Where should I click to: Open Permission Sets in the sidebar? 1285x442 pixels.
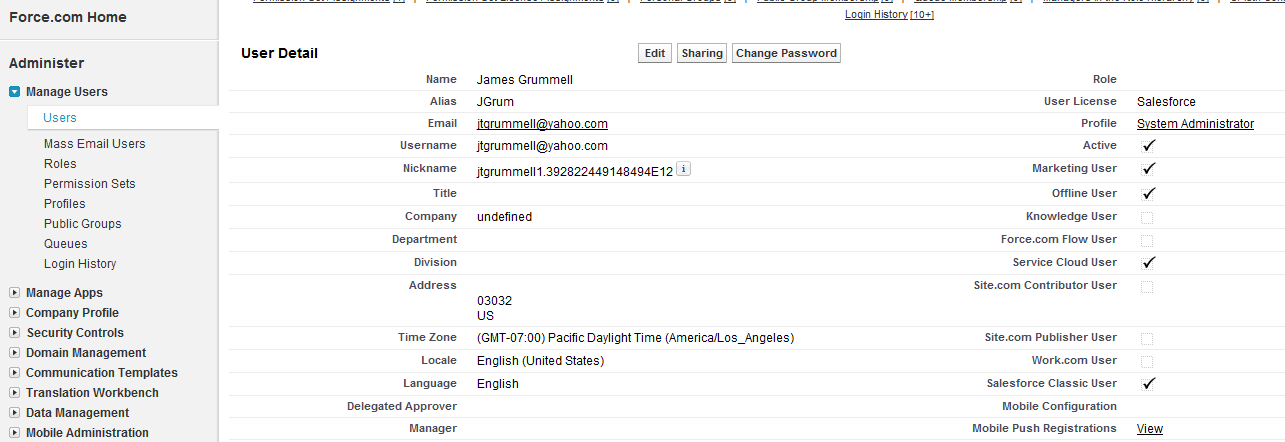tap(90, 184)
